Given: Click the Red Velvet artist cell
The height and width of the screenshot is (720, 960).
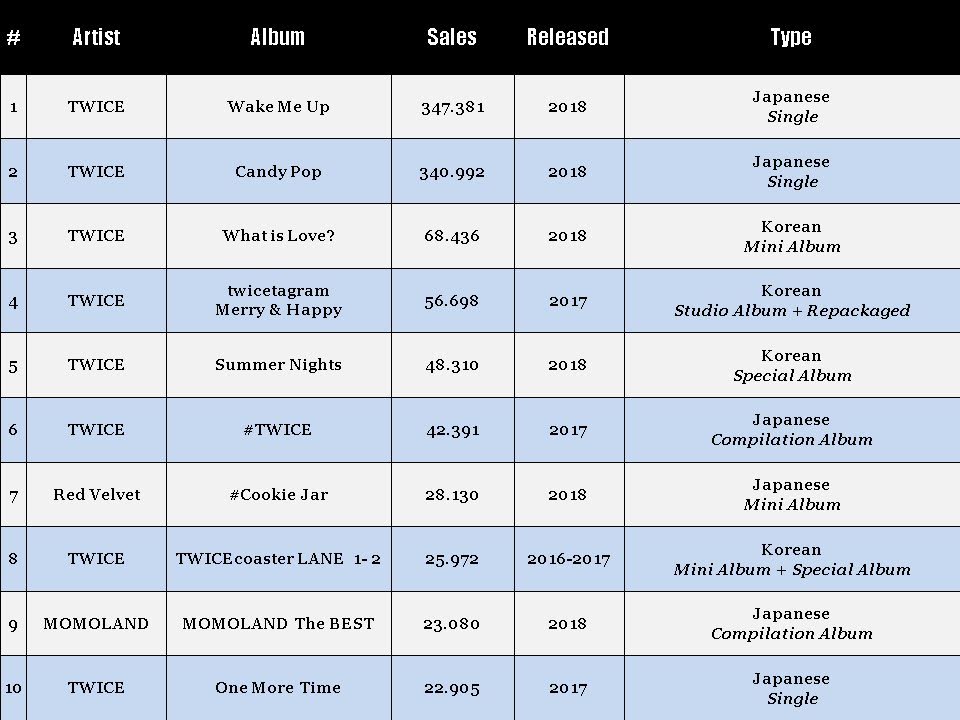Looking at the screenshot, I should click(97, 495).
